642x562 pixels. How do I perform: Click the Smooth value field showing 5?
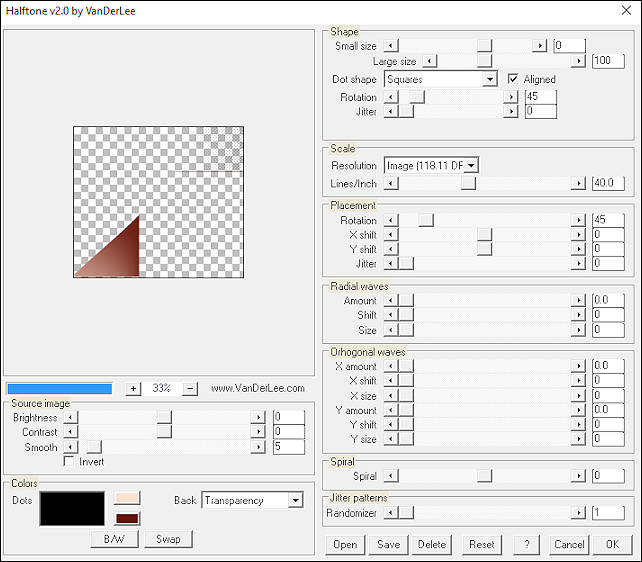[289, 447]
